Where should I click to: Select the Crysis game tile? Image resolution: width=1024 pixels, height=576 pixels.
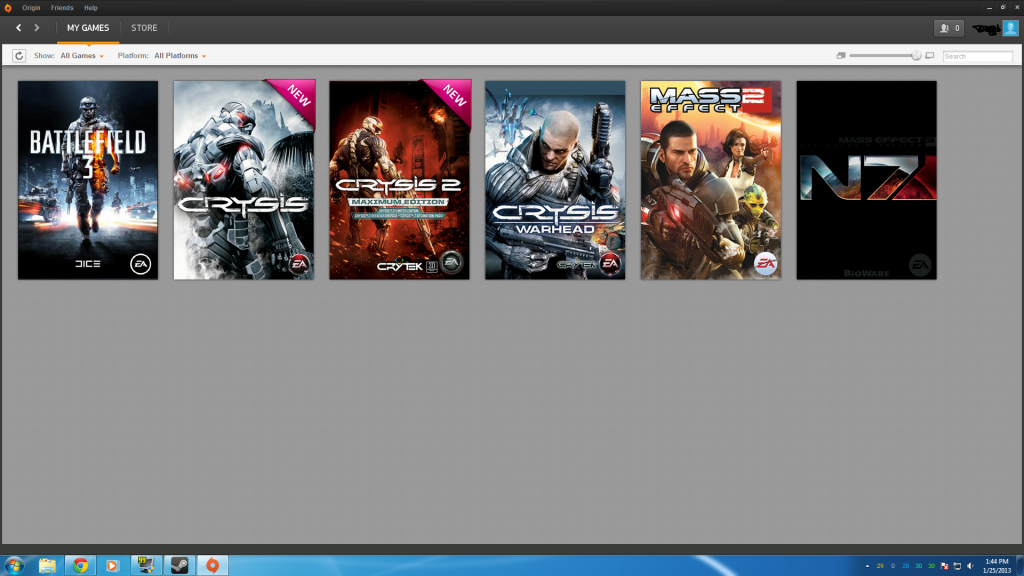[244, 180]
